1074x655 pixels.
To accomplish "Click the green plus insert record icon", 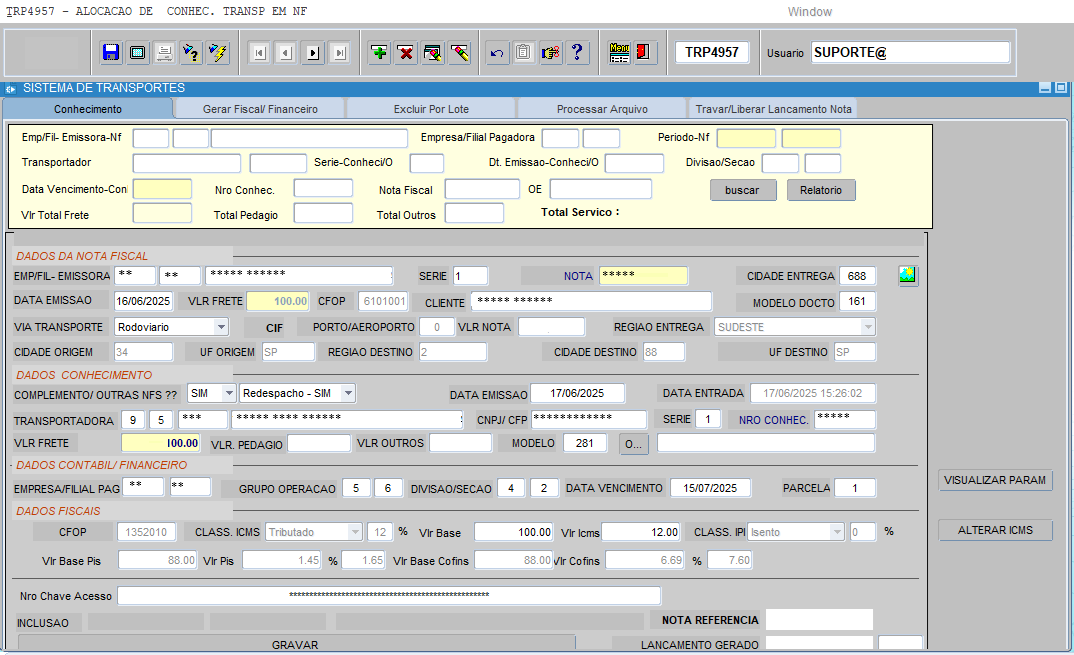I will click(379, 53).
